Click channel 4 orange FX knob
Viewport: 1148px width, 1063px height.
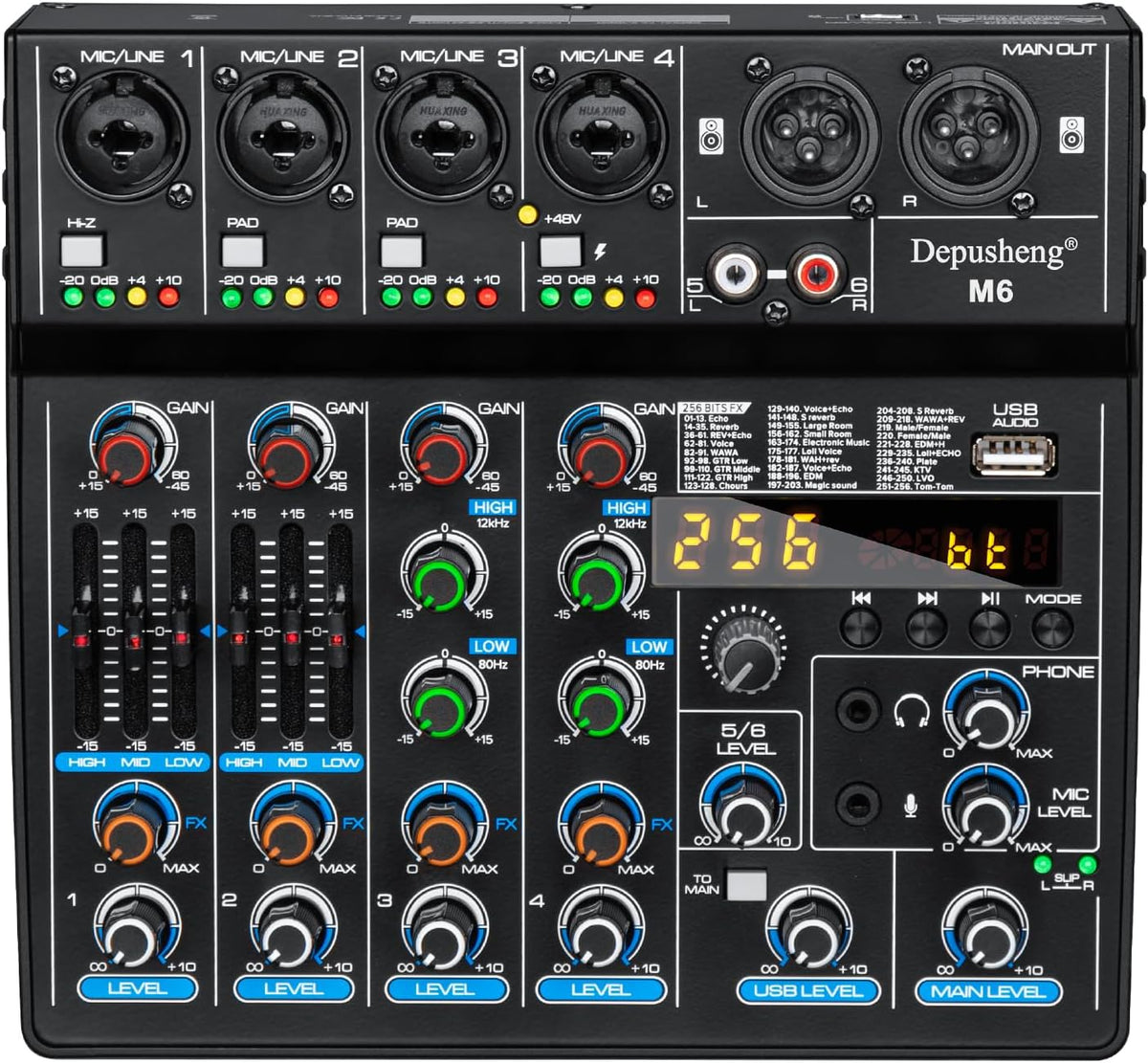[x=598, y=834]
